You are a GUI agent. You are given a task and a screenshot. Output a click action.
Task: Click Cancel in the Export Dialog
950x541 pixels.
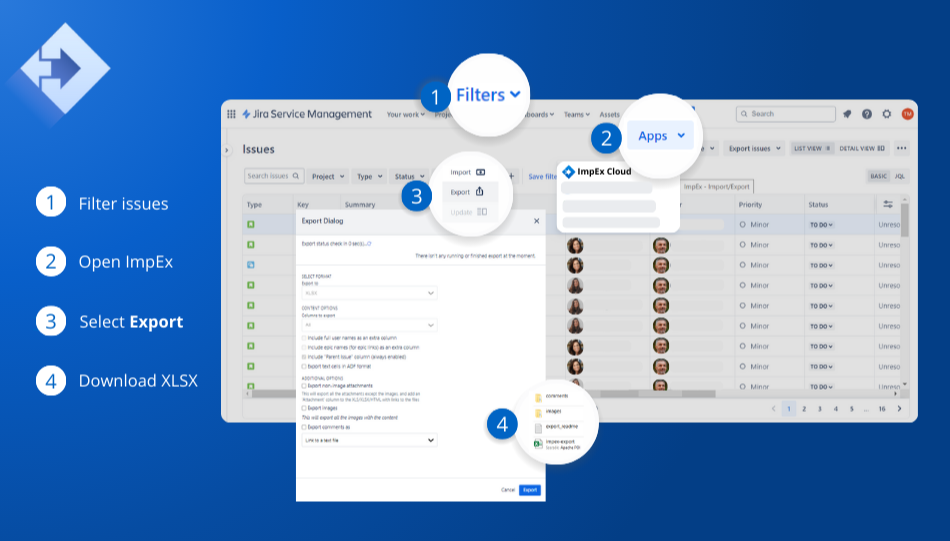(508, 490)
